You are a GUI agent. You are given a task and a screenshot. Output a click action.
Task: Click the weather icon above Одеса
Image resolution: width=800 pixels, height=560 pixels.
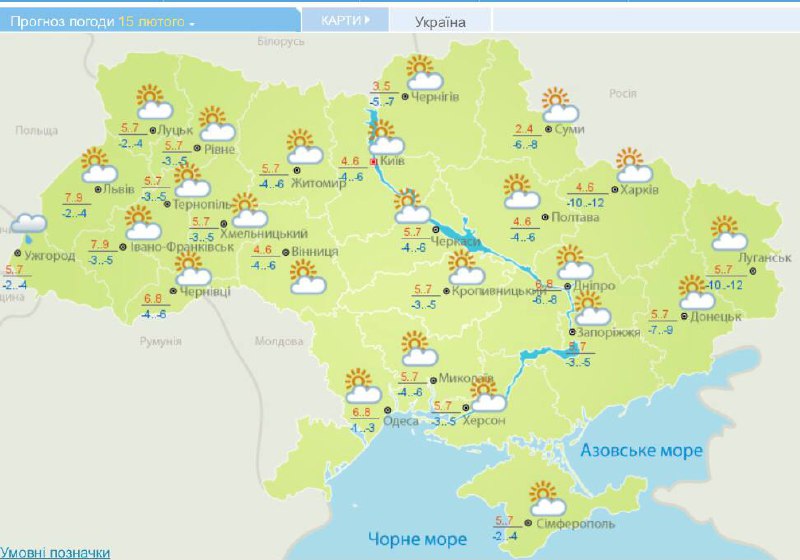[x=362, y=388]
